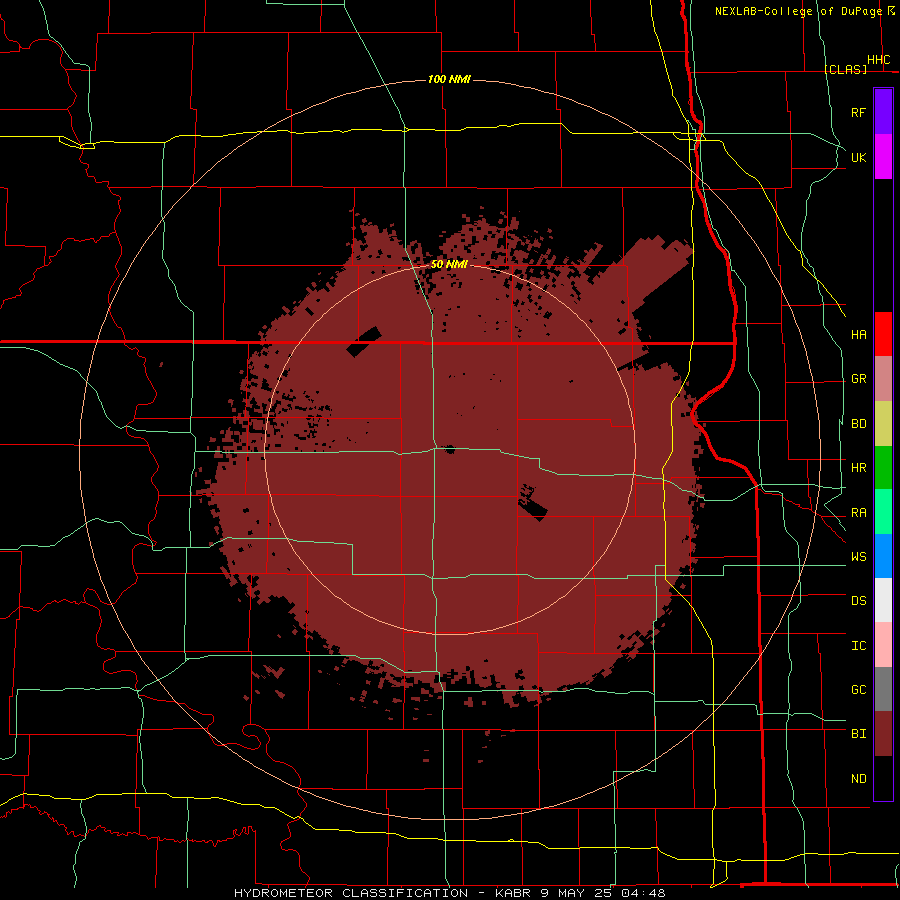Click the radar site at the echo center
Viewport: 900px width, 900px height.
[449, 449]
